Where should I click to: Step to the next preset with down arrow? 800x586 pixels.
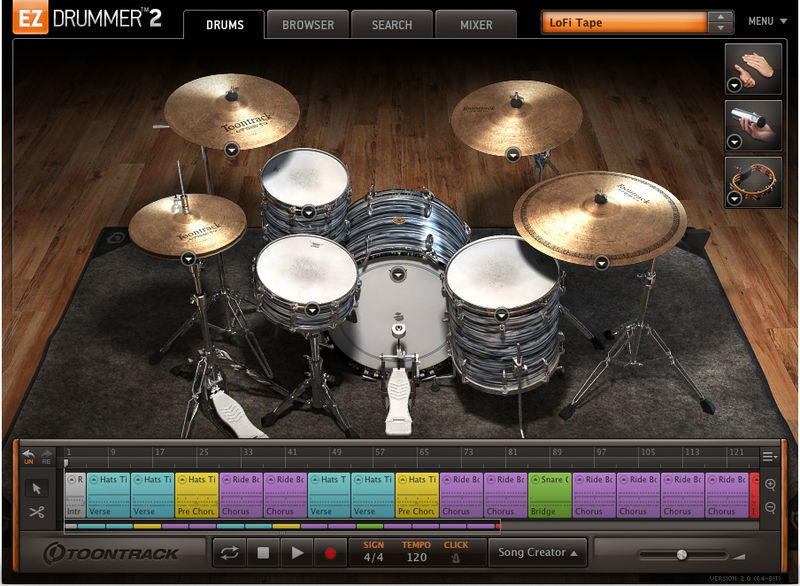point(720,28)
